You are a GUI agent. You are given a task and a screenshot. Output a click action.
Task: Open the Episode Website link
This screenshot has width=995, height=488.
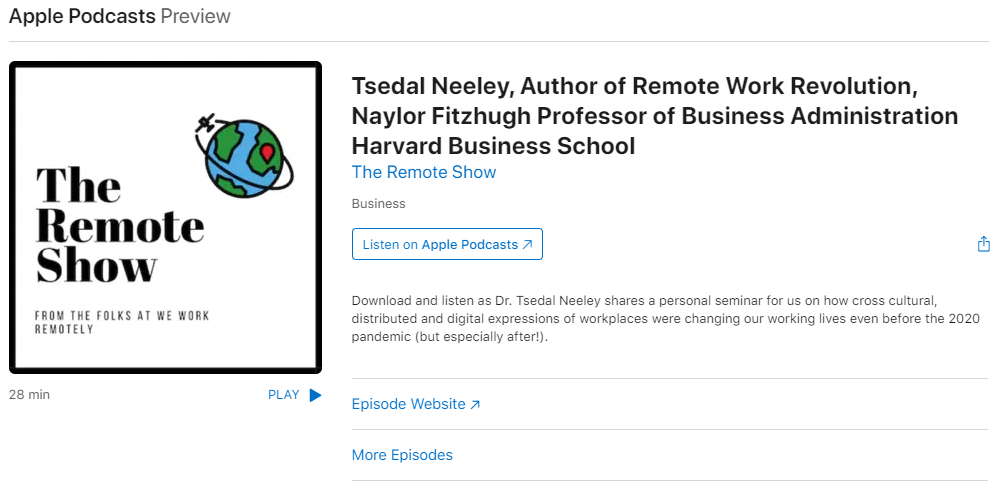coord(416,404)
